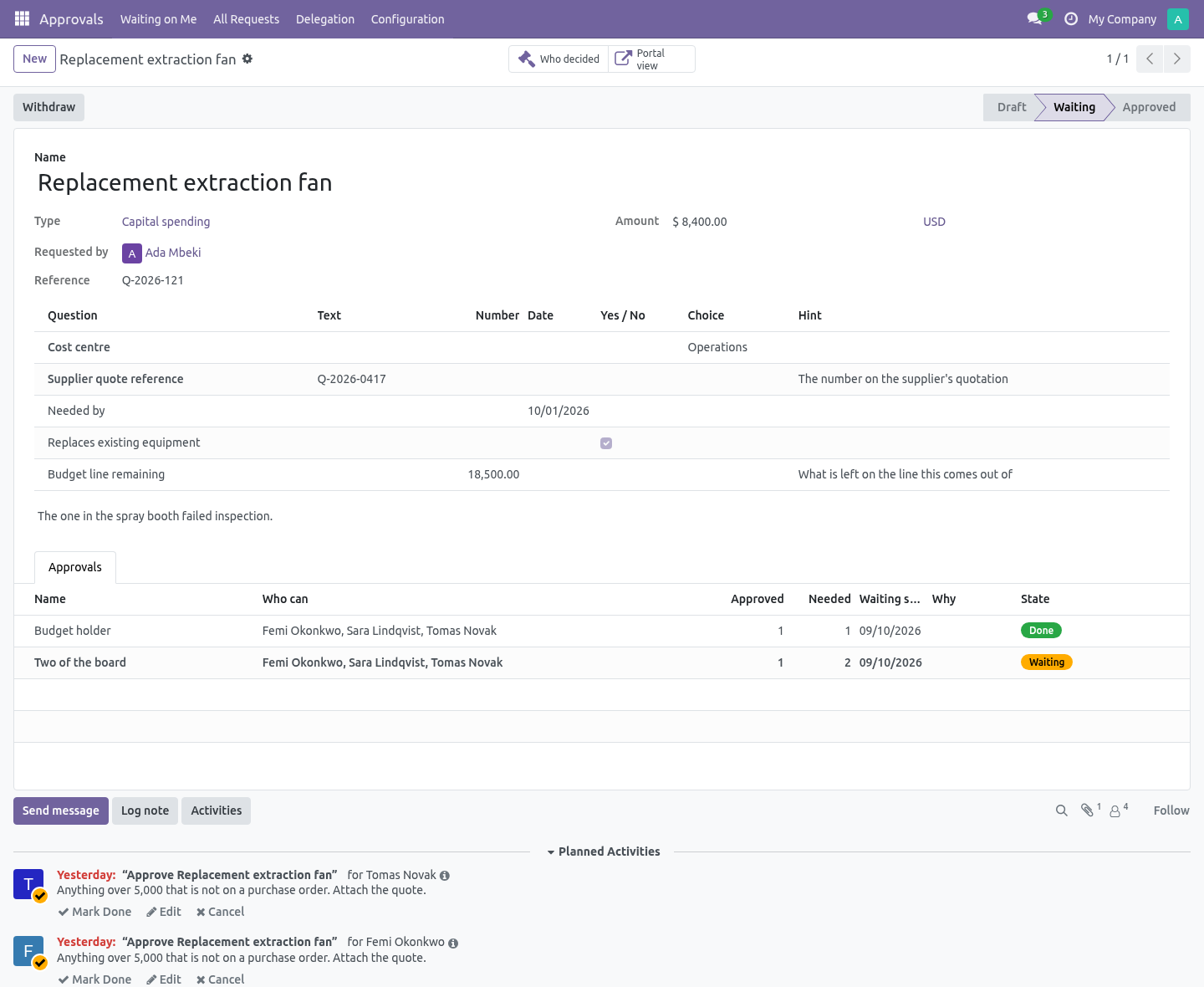The image size is (1204, 987).
Task: Open the attachments paperclip
Action: (x=1088, y=811)
